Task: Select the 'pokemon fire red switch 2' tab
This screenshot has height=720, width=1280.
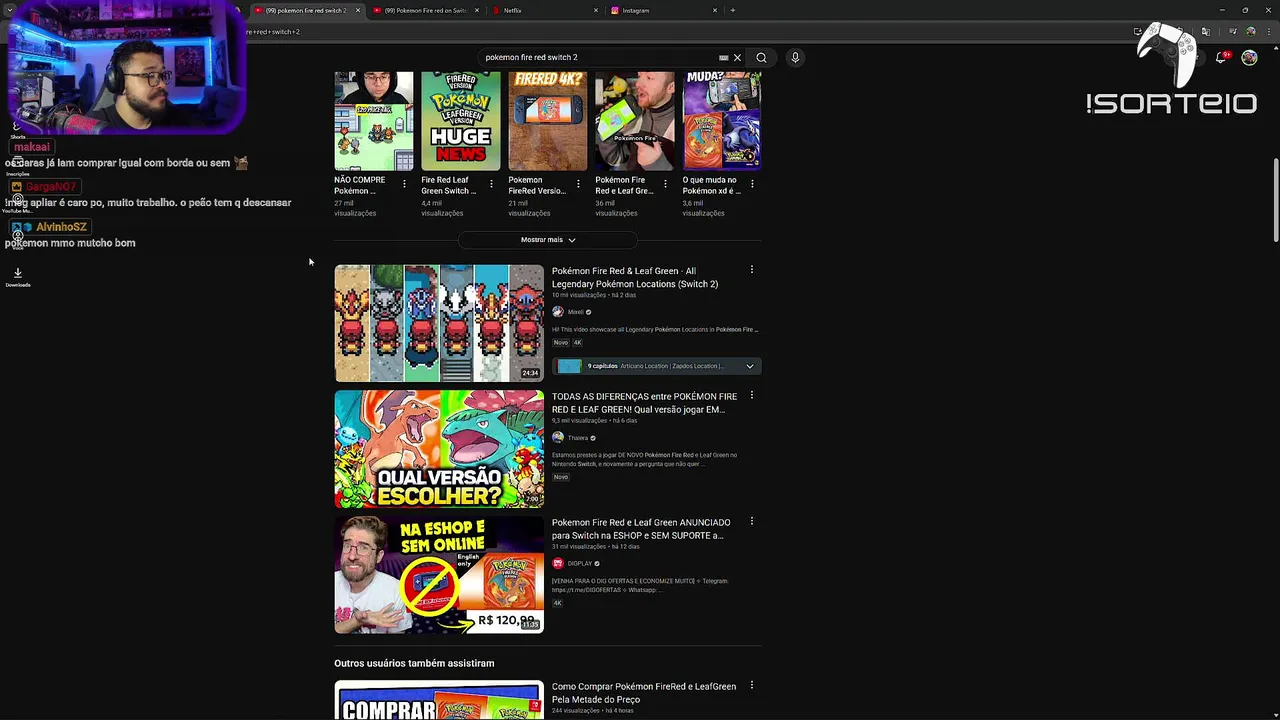Action: (306, 10)
